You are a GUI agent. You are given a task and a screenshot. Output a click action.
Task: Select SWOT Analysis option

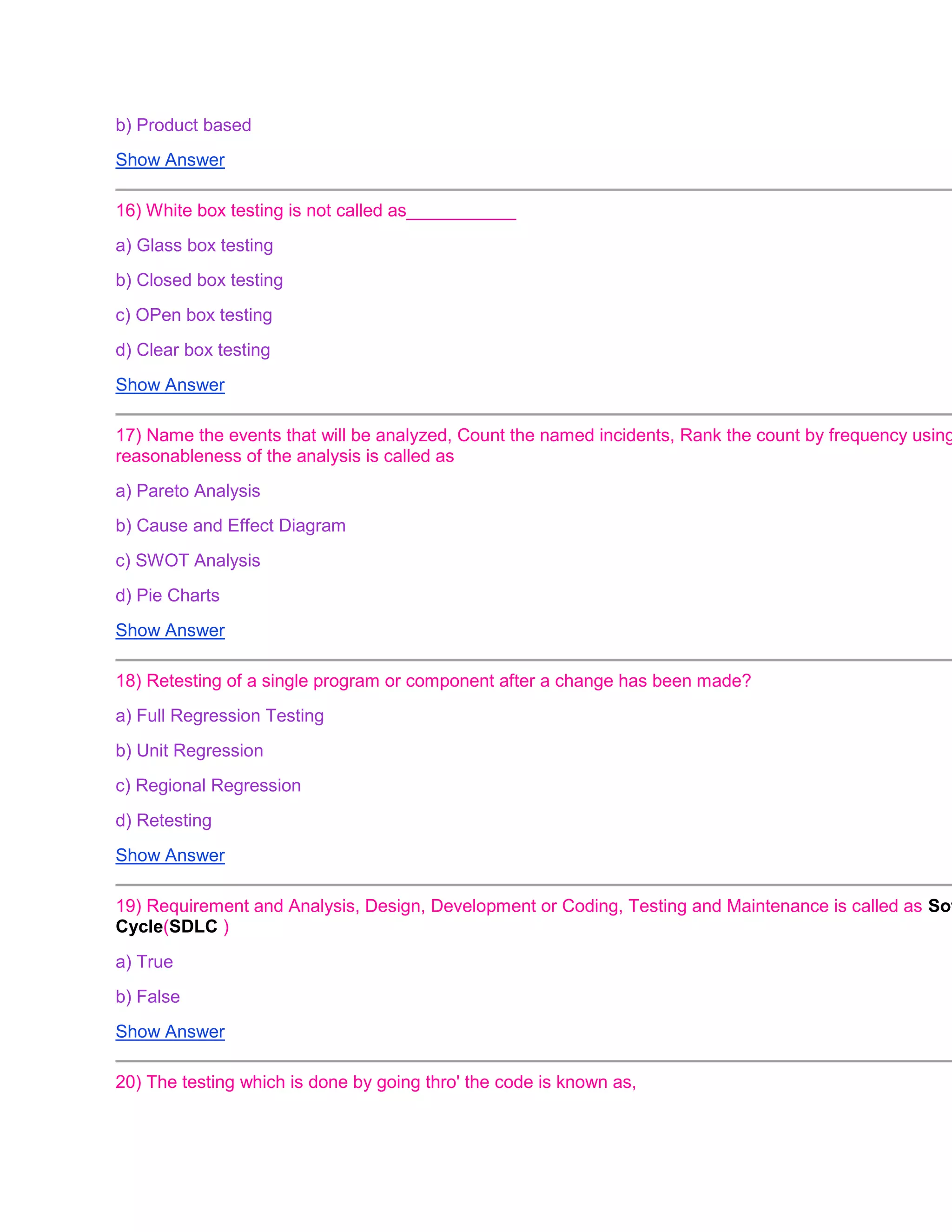tap(188, 561)
